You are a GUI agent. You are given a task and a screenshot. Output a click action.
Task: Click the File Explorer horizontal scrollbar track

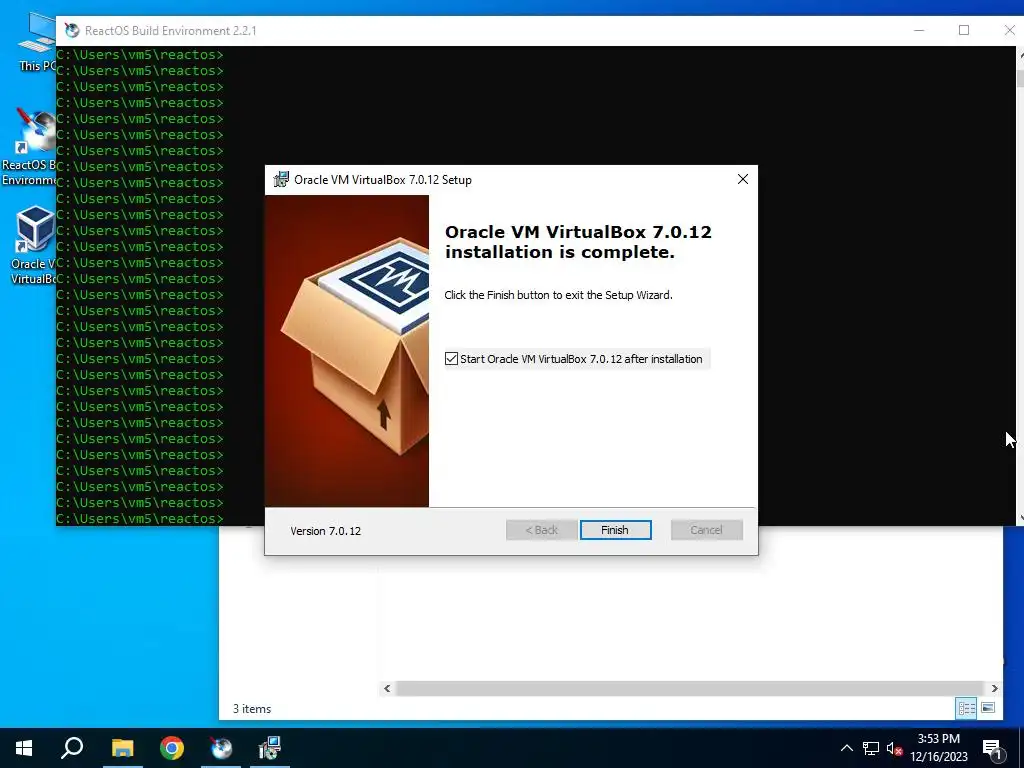(x=690, y=688)
